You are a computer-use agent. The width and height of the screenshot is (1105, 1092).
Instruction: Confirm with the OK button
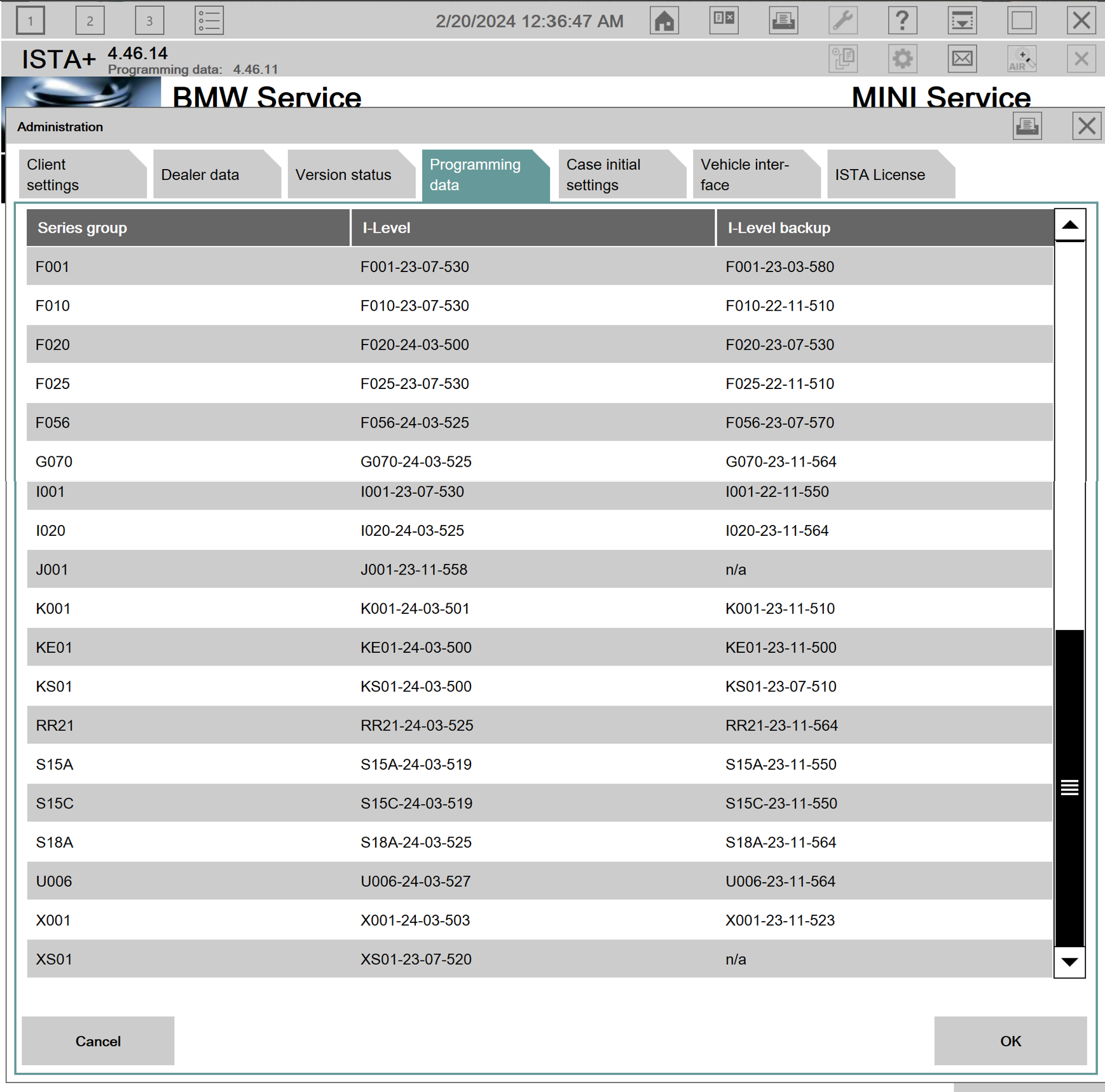tap(1010, 1041)
